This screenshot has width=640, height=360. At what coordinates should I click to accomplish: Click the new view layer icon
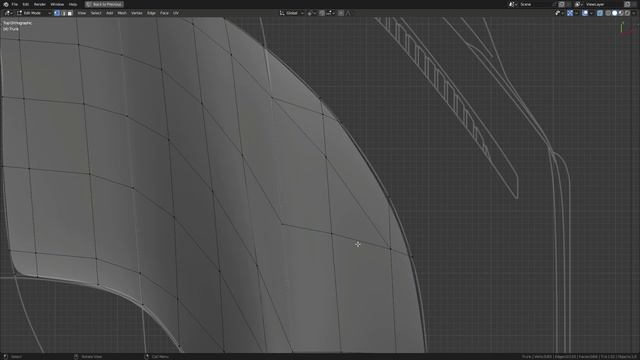tap(627, 4)
